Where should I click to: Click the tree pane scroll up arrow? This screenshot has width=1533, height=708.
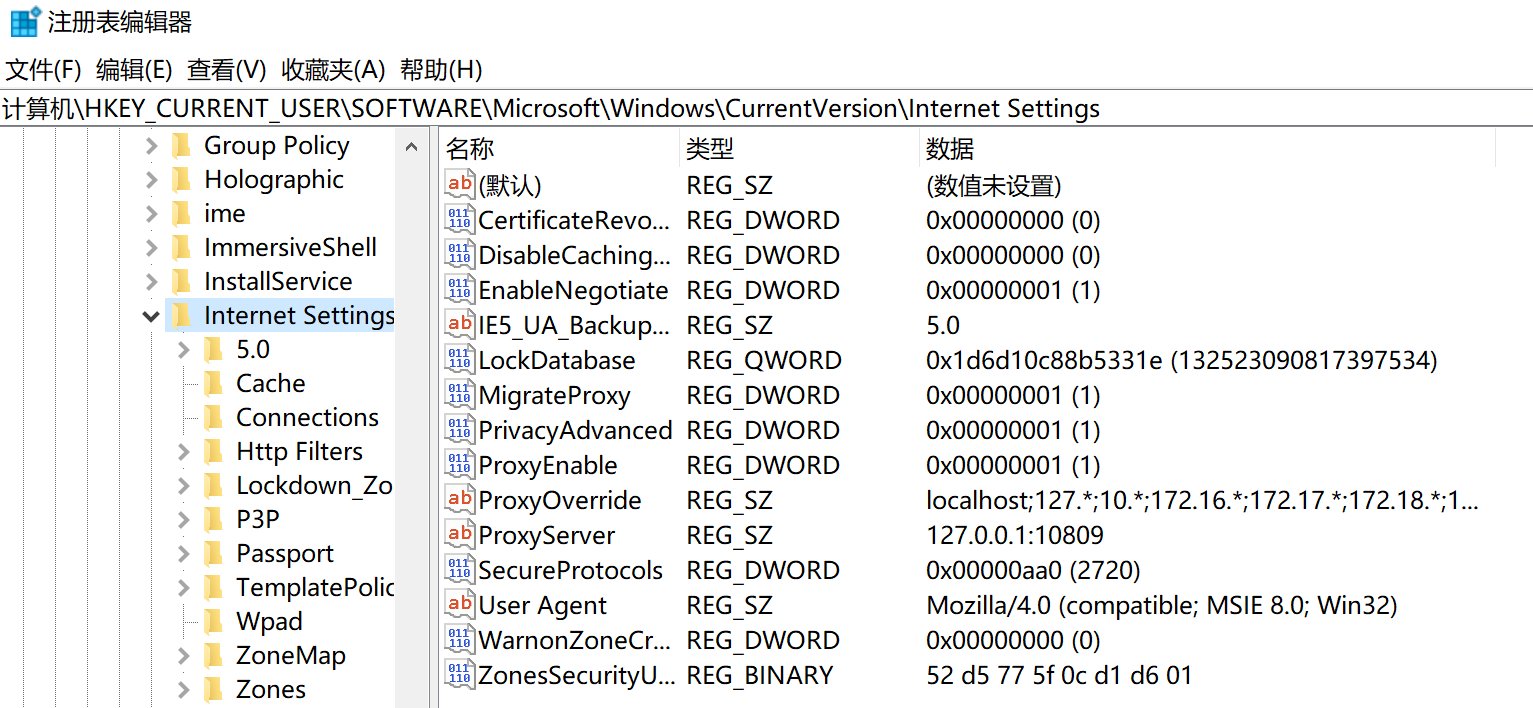pos(411,147)
